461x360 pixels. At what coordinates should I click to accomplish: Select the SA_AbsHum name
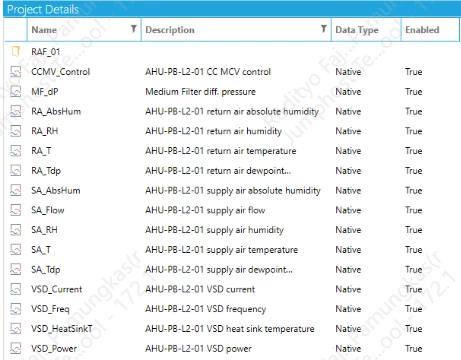point(56,191)
